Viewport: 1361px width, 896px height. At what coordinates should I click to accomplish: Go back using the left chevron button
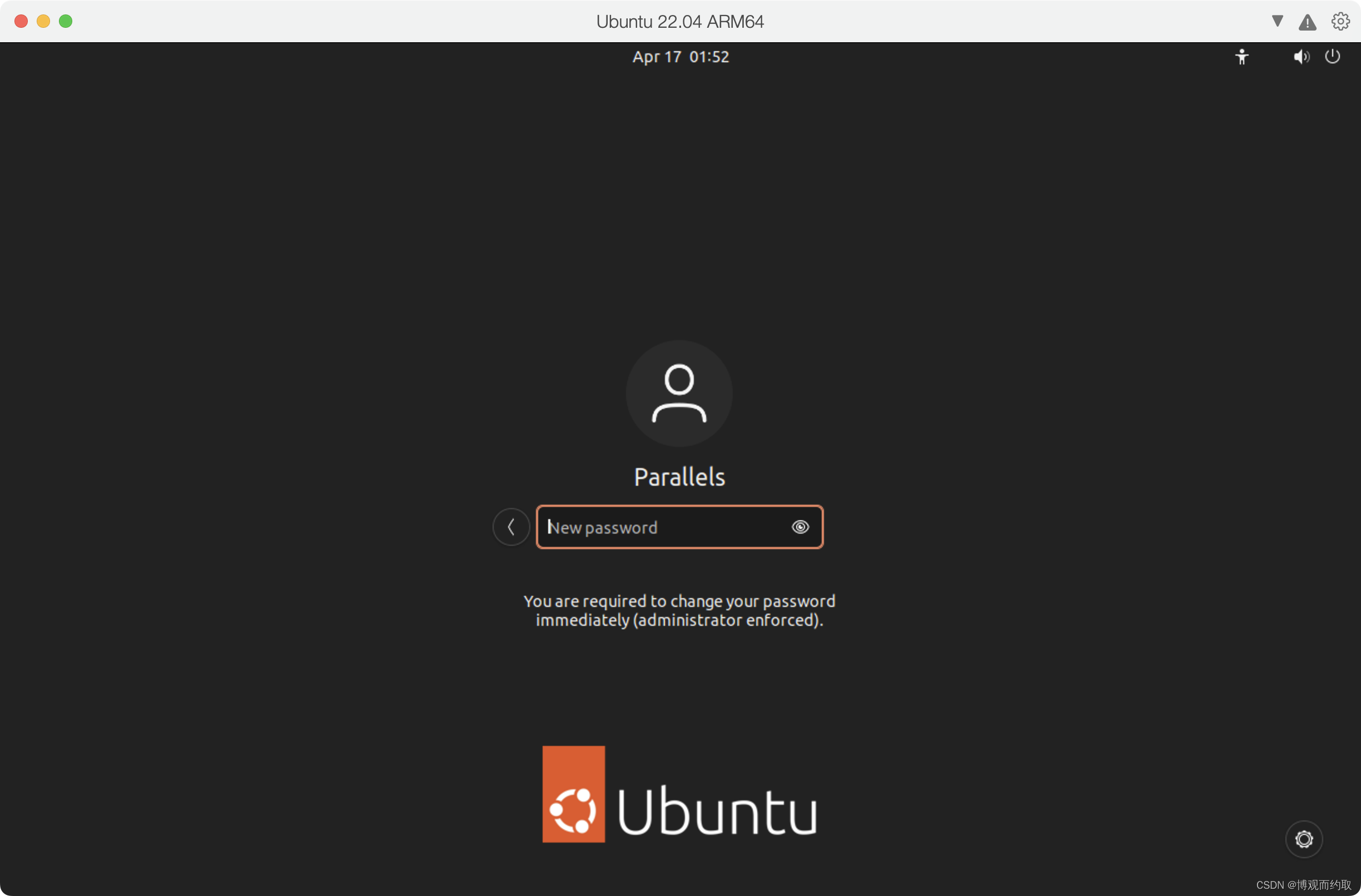point(511,526)
